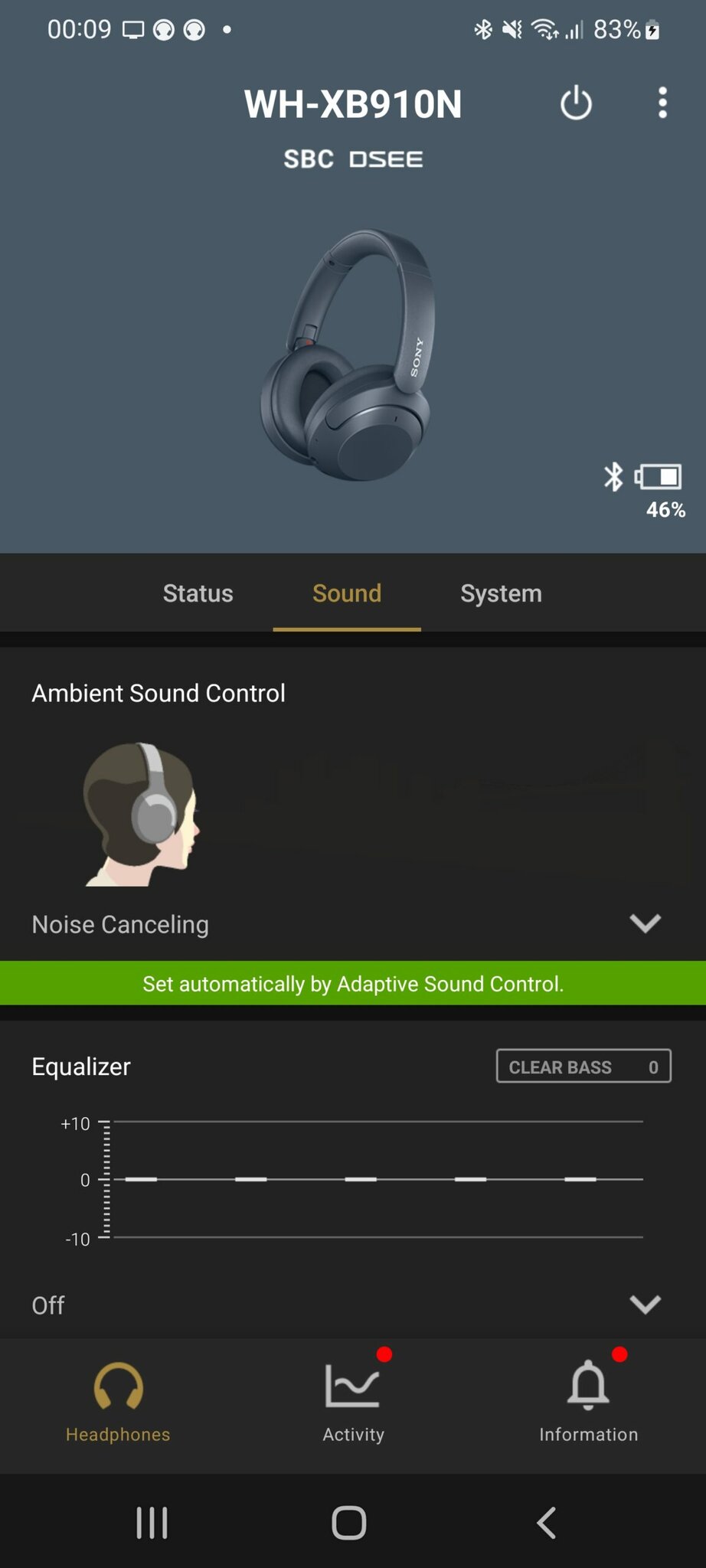The image size is (706, 1568).
Task: Tap the Adaptive Sound Control green banner
Action: (x=353, y=983)
